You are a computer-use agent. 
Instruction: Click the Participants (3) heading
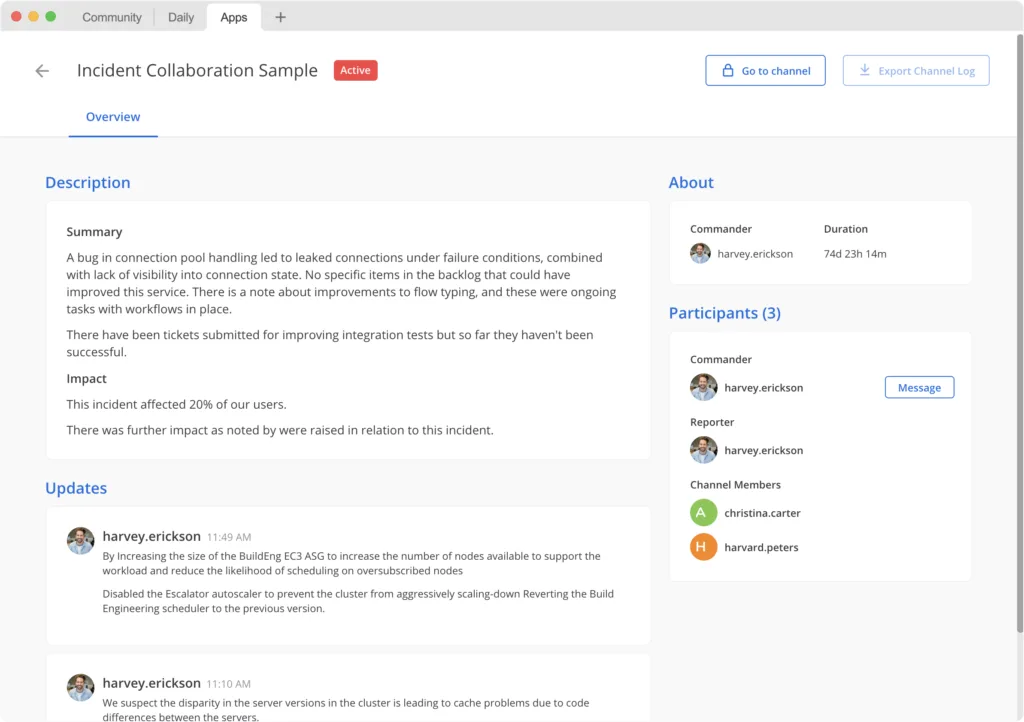(724, 313)
